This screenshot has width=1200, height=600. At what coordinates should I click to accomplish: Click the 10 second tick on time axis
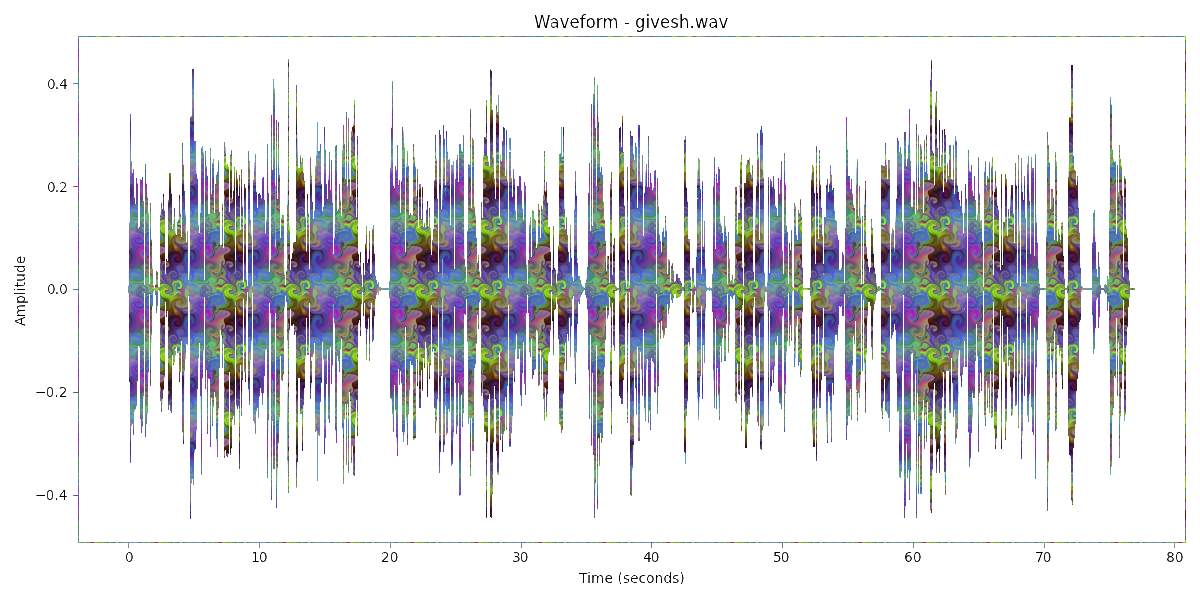click(259, 557)
